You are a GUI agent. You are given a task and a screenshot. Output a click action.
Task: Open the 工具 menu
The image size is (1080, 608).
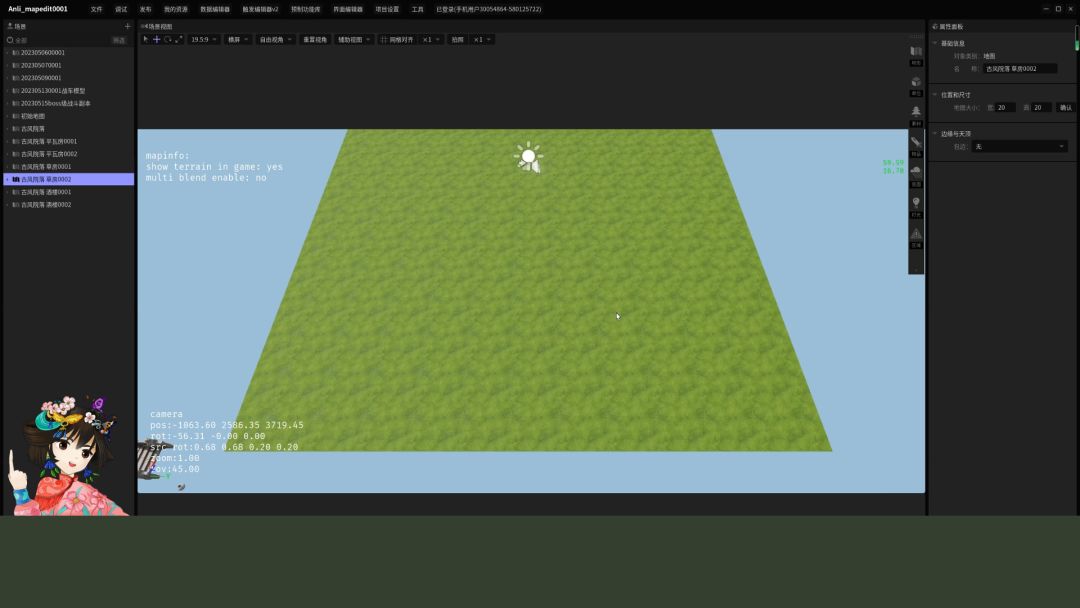coord(417,9)
